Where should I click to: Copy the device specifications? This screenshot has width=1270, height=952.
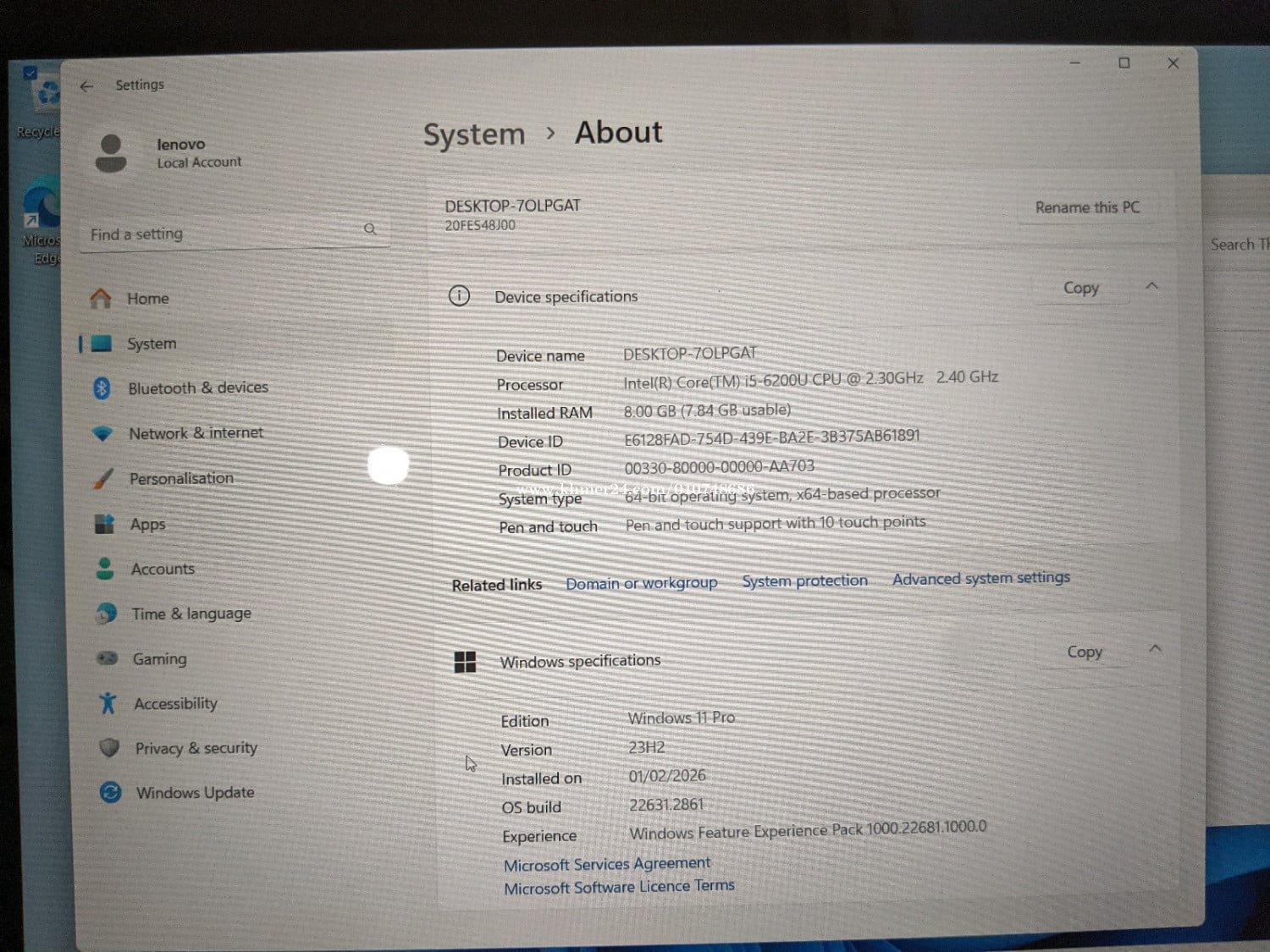coord(1081,289)
